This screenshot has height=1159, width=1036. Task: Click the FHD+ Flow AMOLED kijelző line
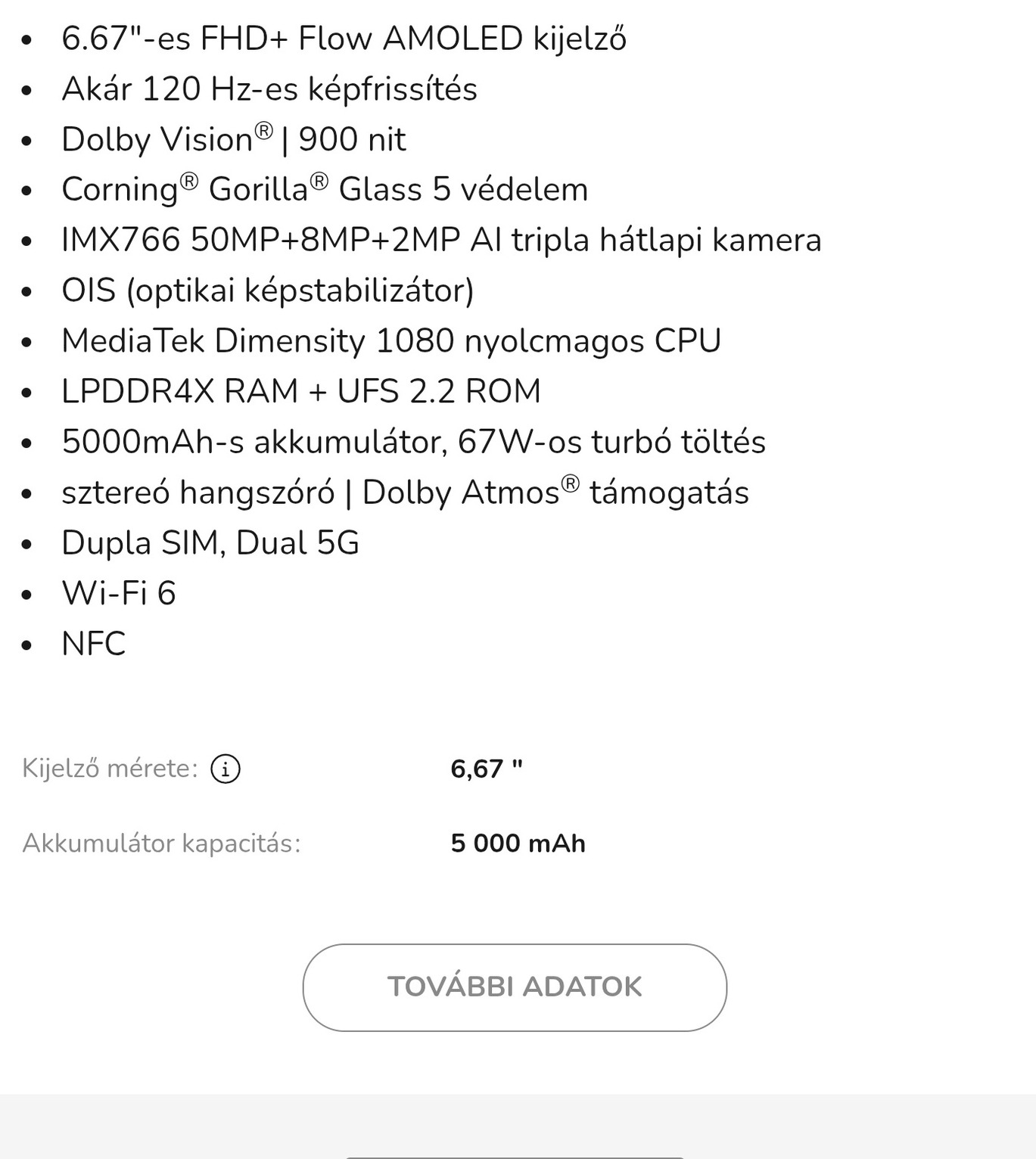[x=344, y=39]
